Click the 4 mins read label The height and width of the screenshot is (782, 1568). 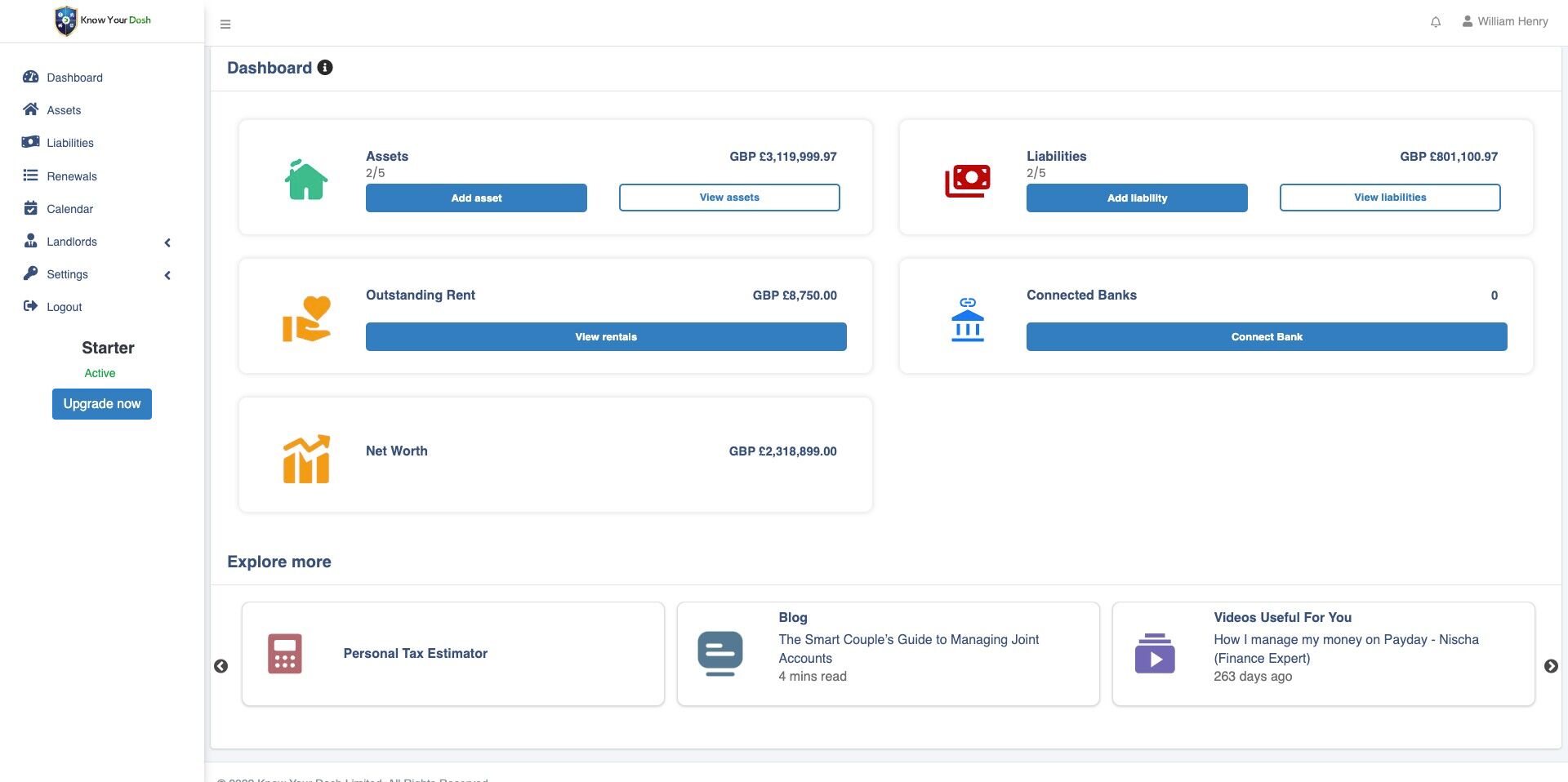(x=813, y=676)
